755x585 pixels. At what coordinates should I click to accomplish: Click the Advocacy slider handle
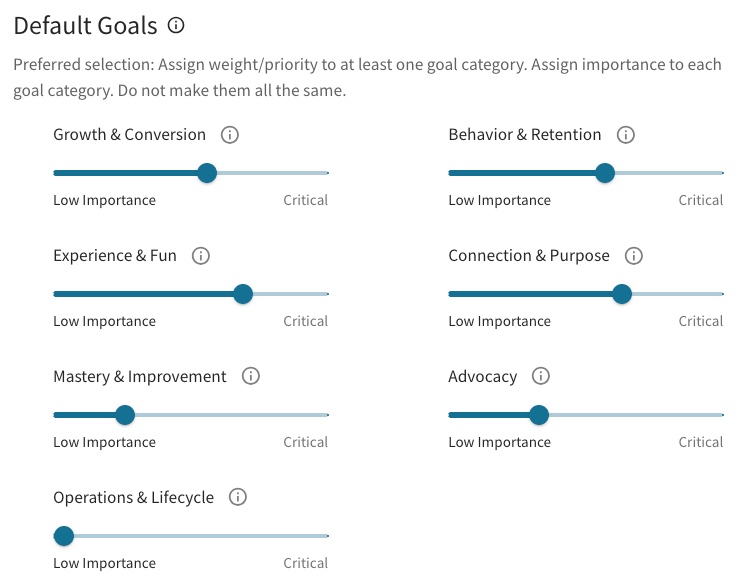(539, 415)
